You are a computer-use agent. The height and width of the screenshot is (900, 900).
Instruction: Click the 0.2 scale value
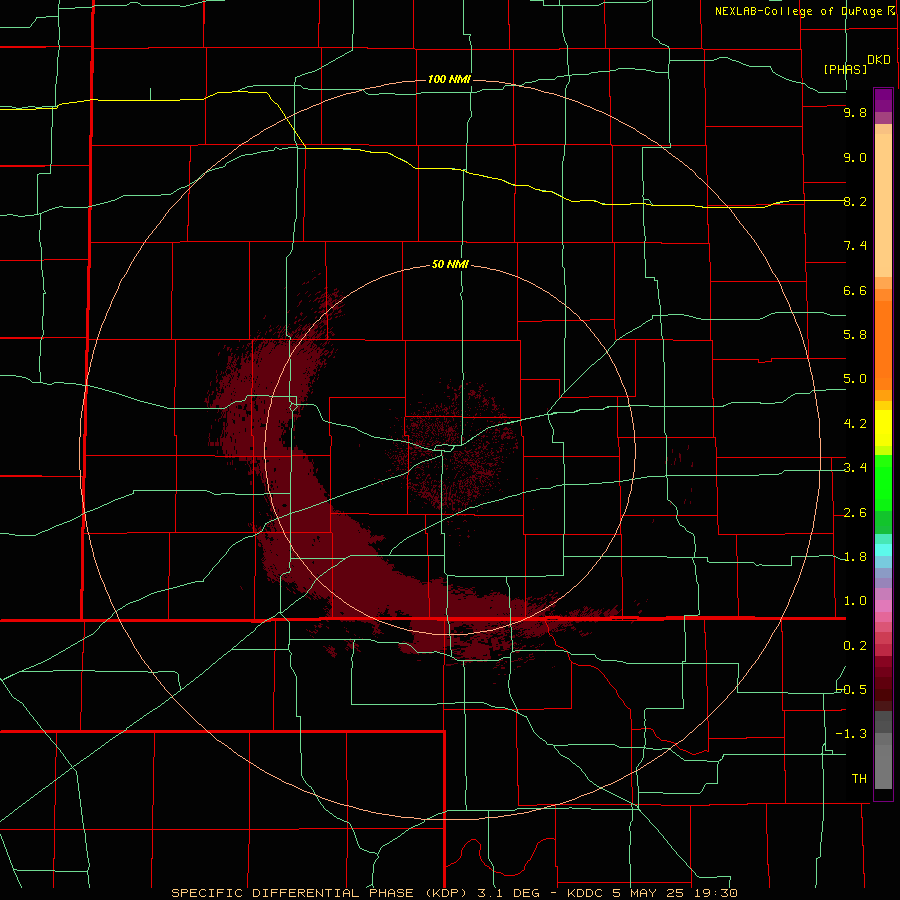tap(855, 646)
